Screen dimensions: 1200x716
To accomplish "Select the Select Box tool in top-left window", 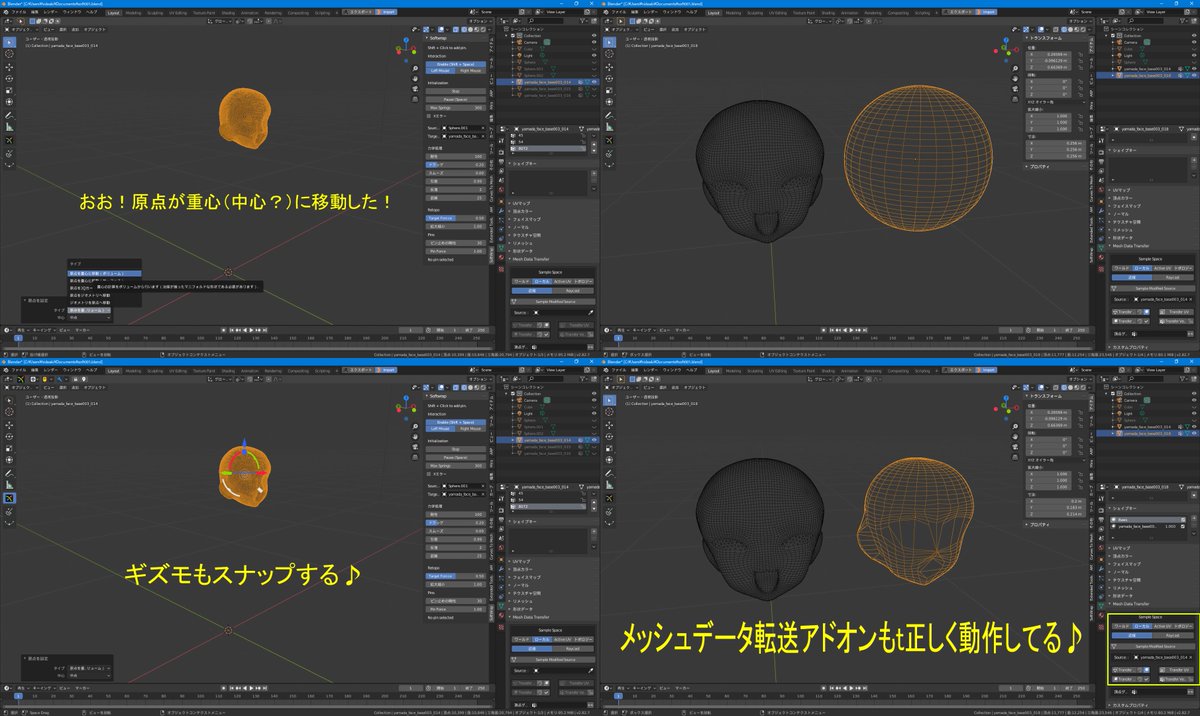I will pos(9,42).
